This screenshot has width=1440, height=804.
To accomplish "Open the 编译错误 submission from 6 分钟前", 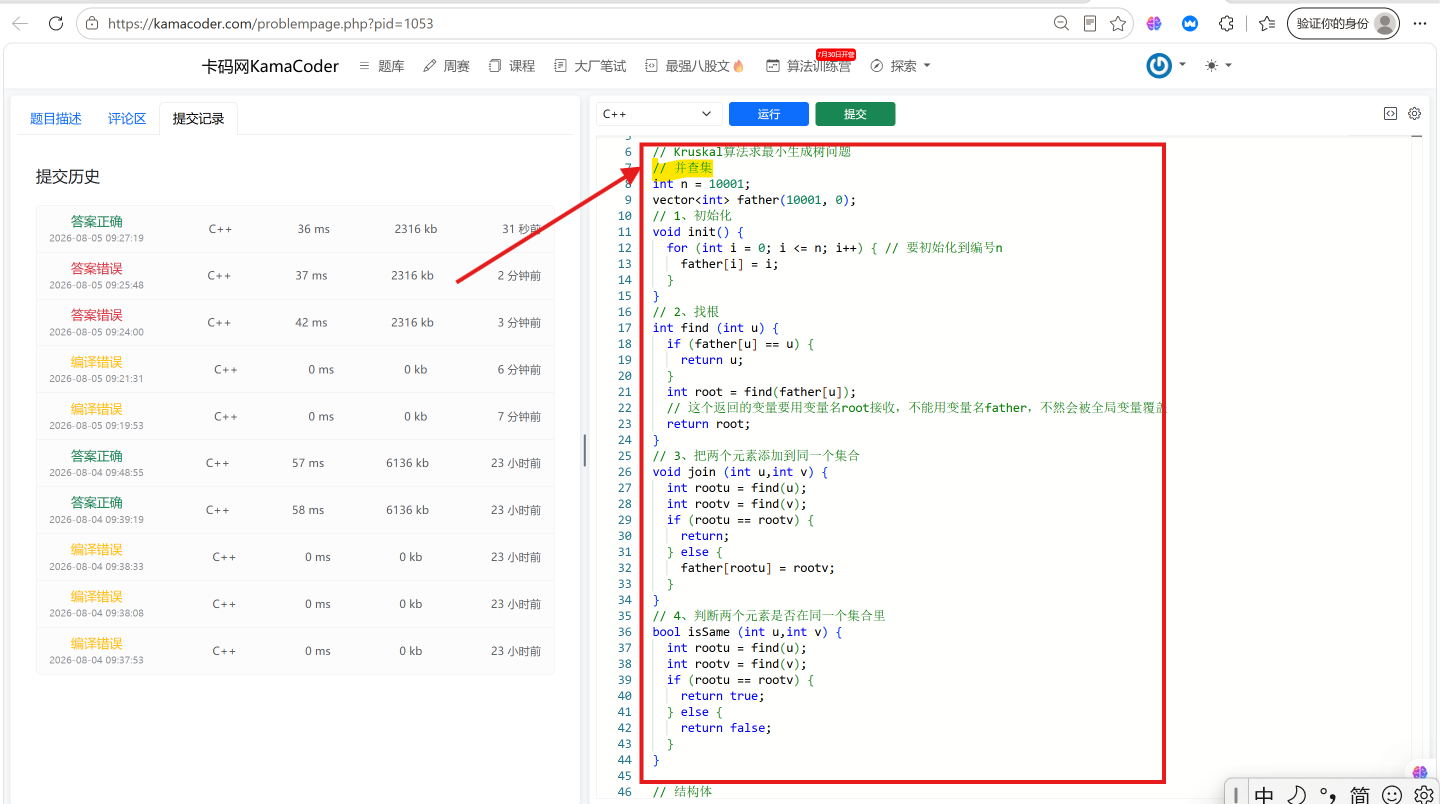I will [x=295, y=370].
